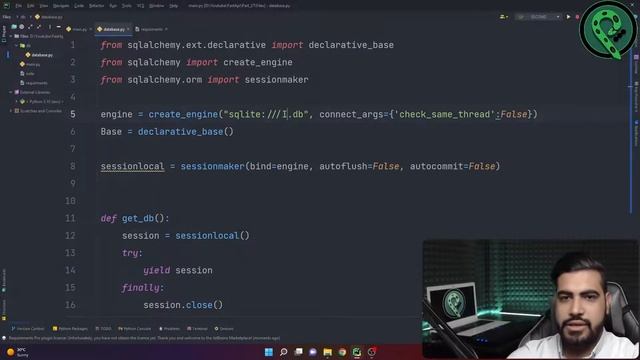Open the Help menu
This screenshot has height=360, width=640.
pyautogui.click(x=173, y=6)
